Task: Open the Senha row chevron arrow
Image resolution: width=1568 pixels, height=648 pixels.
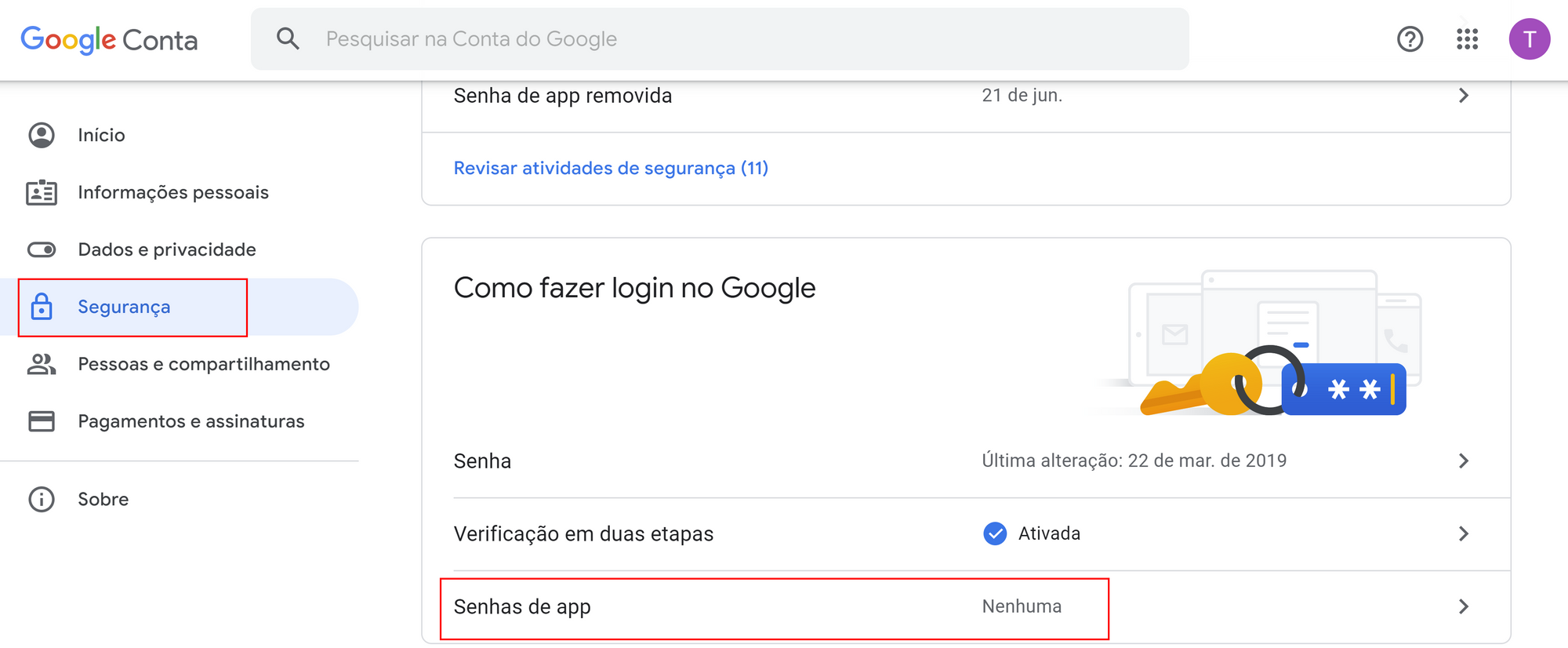Action: coord(1463,461)
